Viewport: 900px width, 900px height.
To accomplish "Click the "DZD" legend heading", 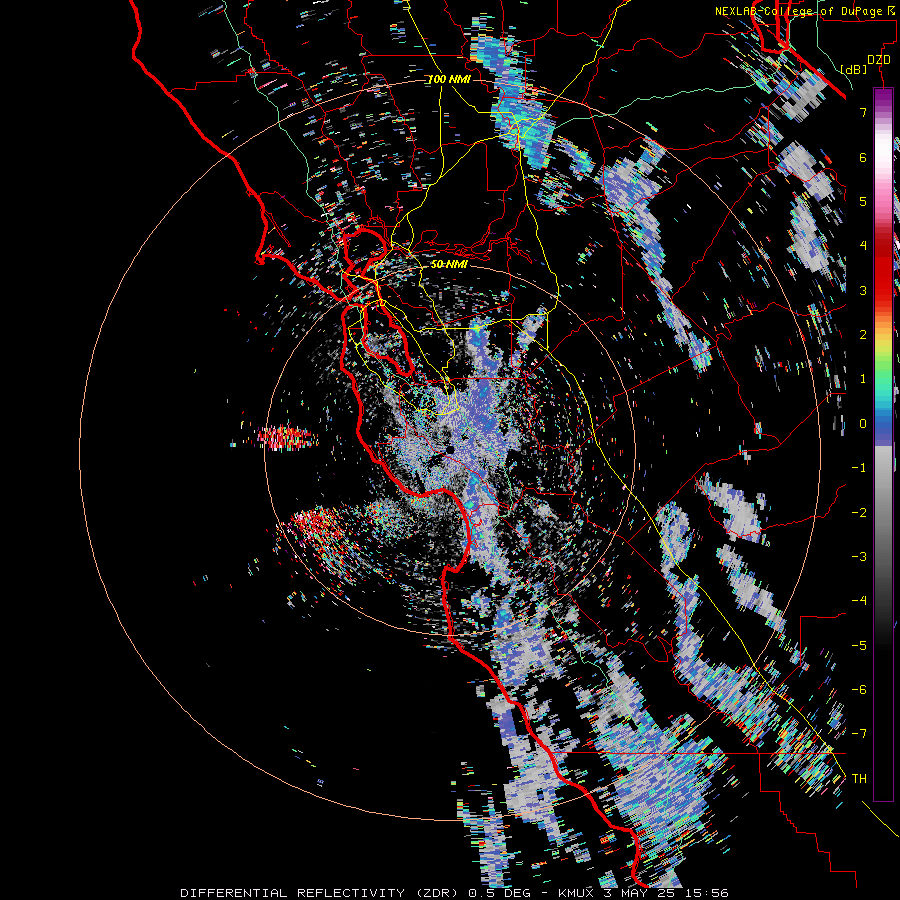I will pyautogui.click(x=878, y=60).
